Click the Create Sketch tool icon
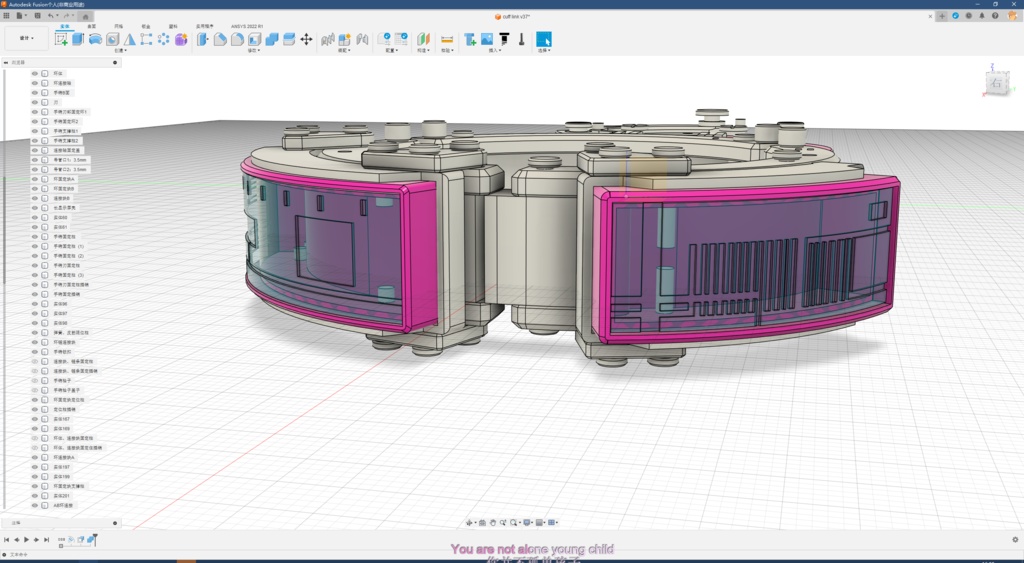Image resolution: width=1024 pixels, height=563 pixels. point(61,39)
